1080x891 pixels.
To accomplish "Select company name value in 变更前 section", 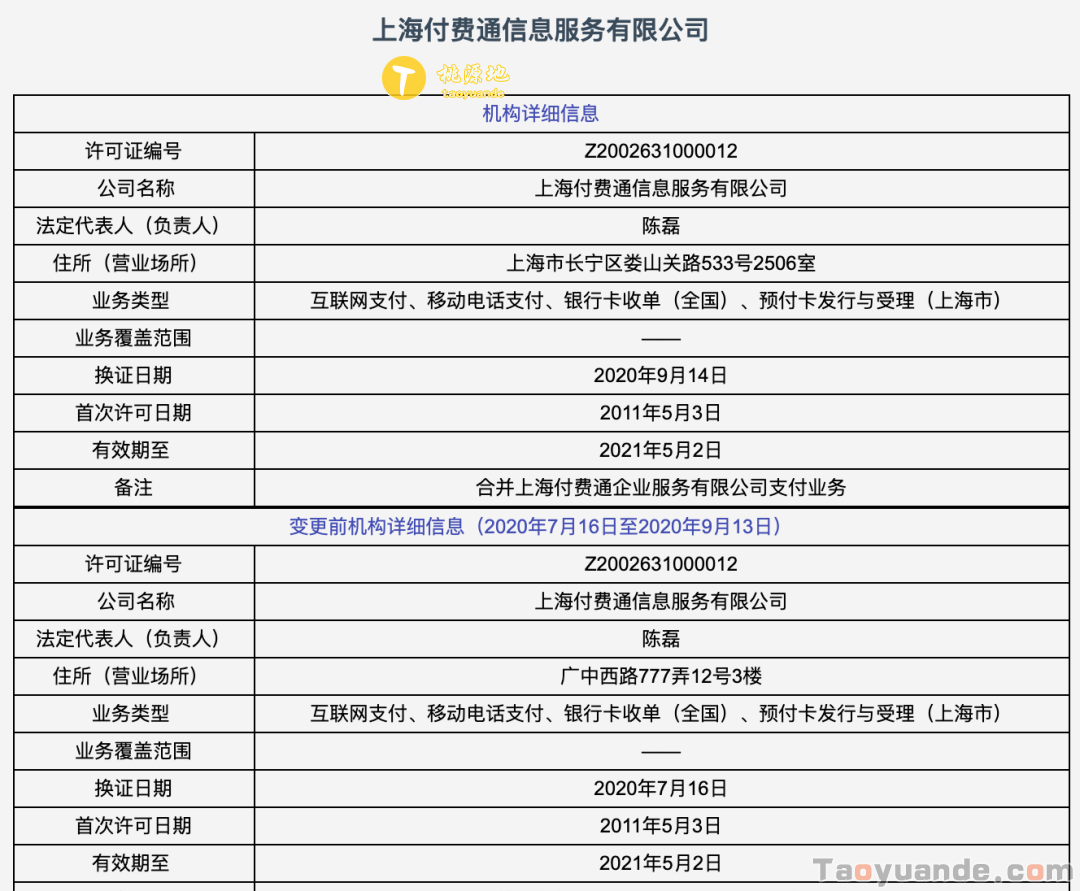I will coord(661,602).
